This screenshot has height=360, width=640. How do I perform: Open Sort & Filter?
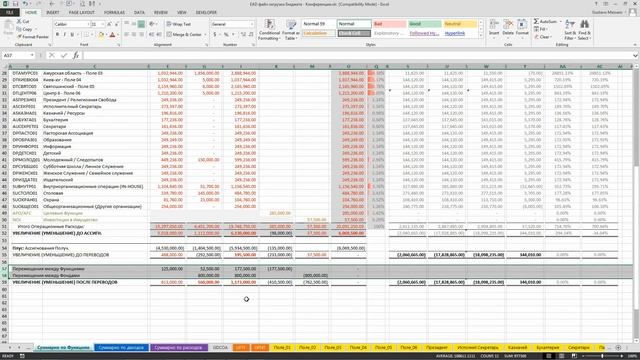click(570, 29)
